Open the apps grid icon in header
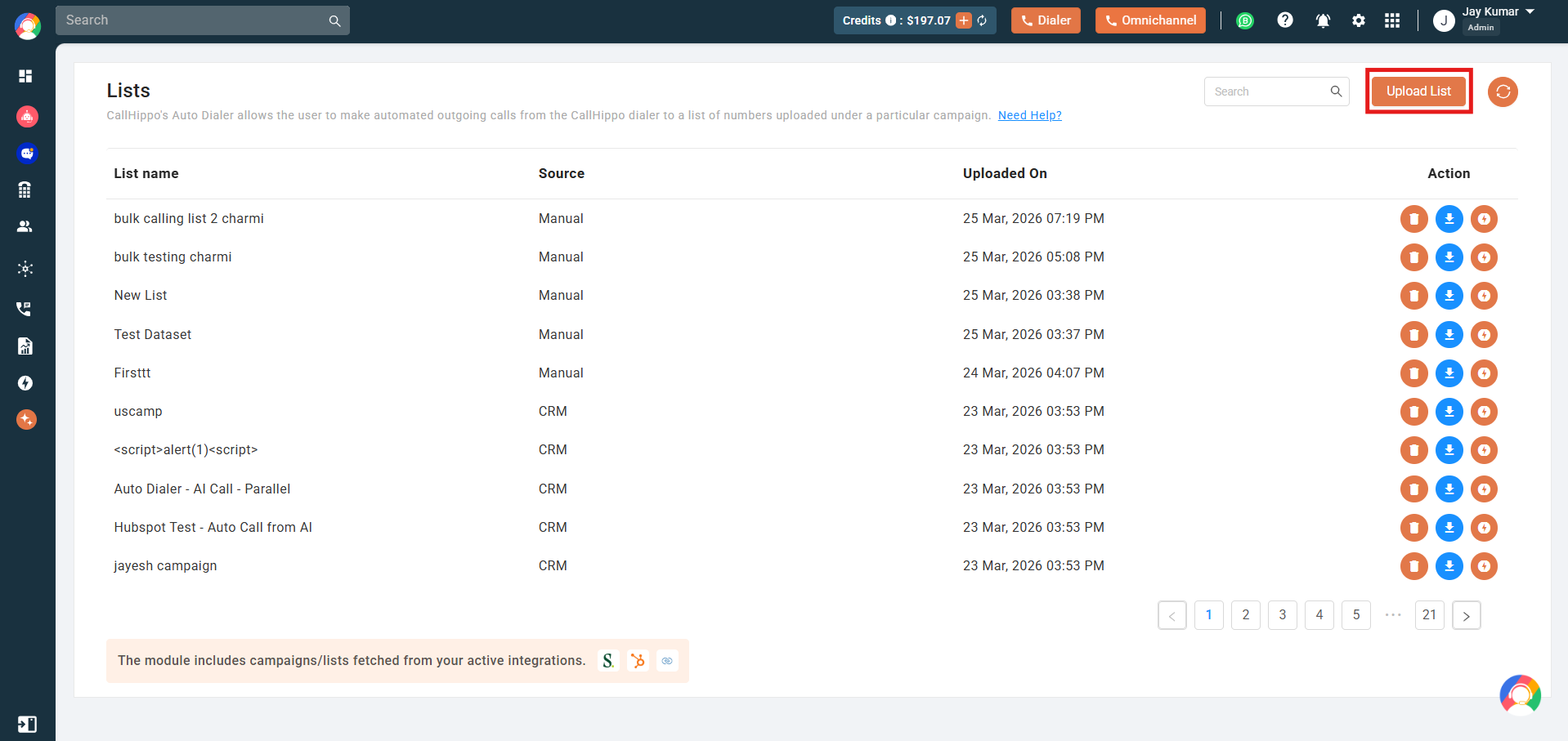The width and height of the screenshot is (1568, 741). point(1392,20)
